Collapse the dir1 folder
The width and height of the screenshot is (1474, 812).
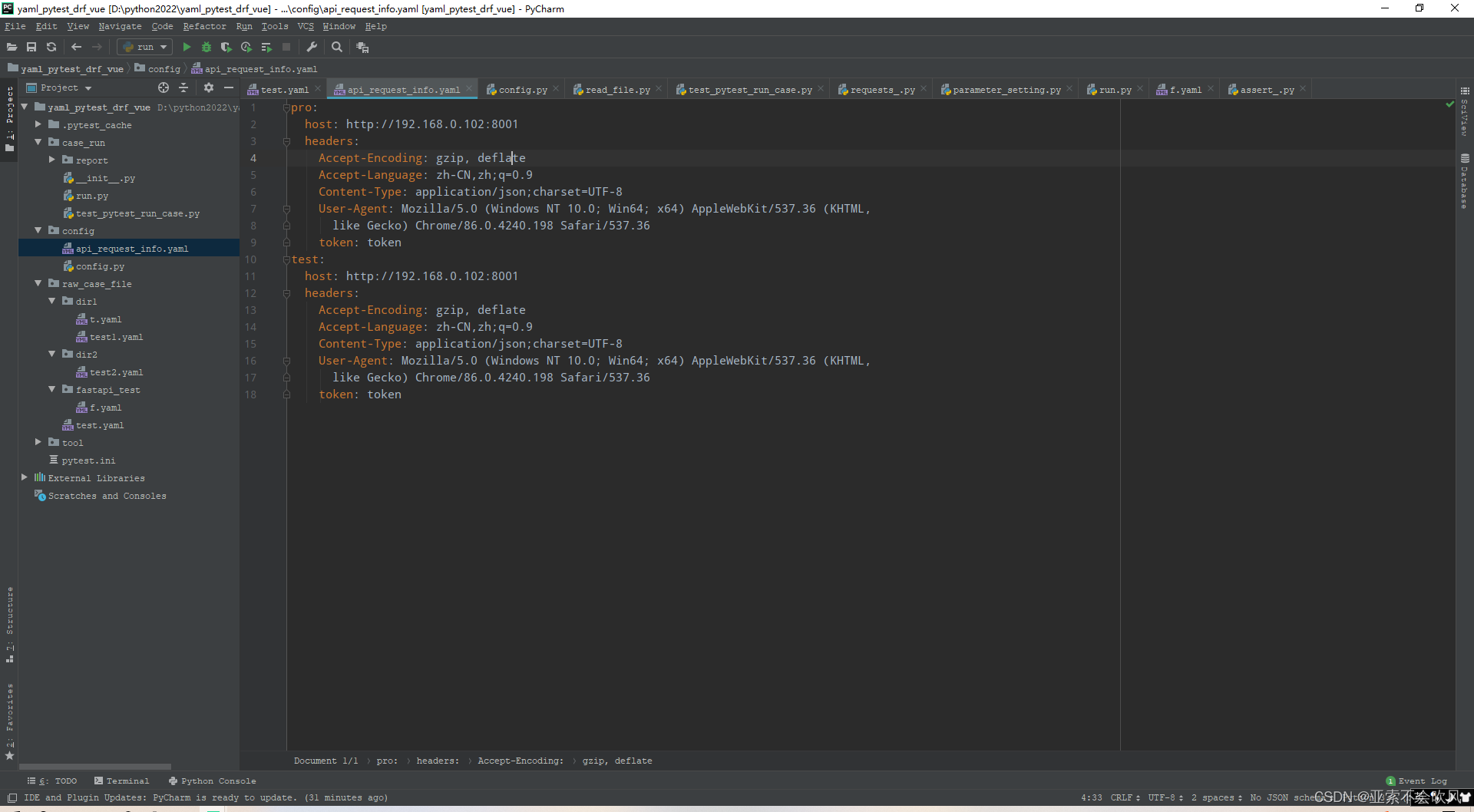(x=52, y=301)
